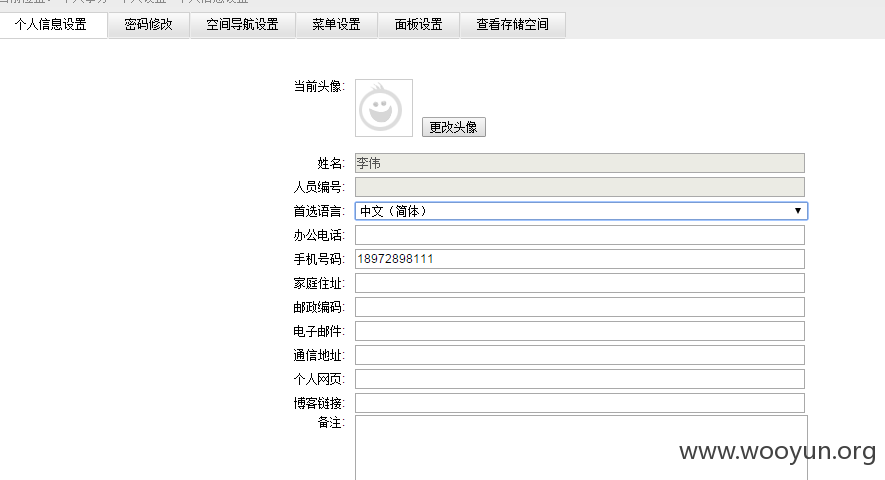Click the 人员编号 field
Screen dimensions: 885x480
click(x=580, y=187)
